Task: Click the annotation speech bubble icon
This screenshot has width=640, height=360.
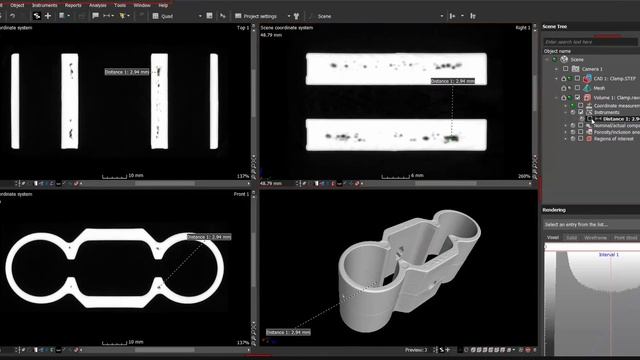Action: (x=96, y=16)
